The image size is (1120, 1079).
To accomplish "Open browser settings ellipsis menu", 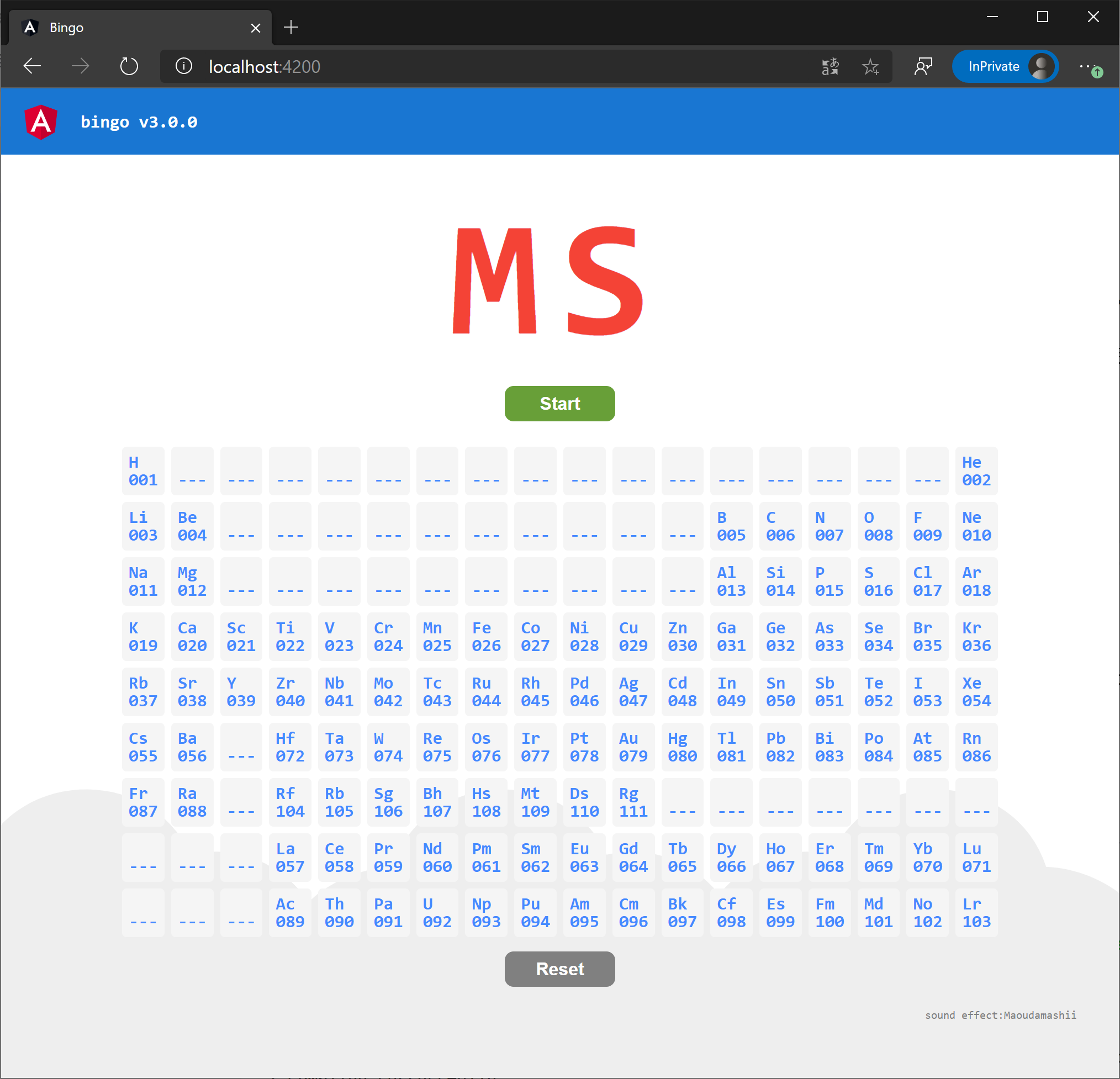I will pos(1086,66).
